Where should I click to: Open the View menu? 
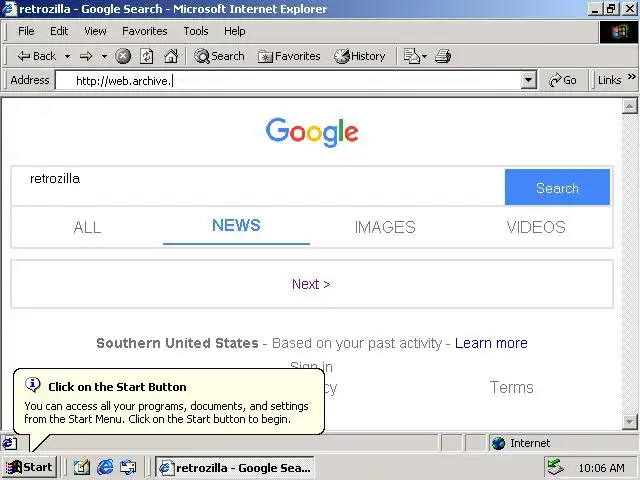(x=95, y=31)
